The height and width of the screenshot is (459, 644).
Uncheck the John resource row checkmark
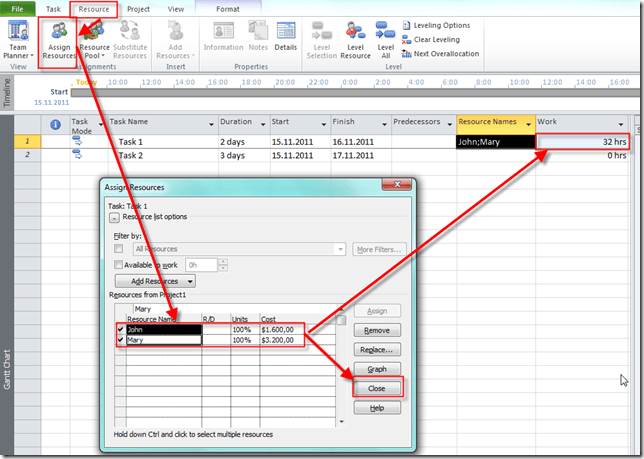120,329
